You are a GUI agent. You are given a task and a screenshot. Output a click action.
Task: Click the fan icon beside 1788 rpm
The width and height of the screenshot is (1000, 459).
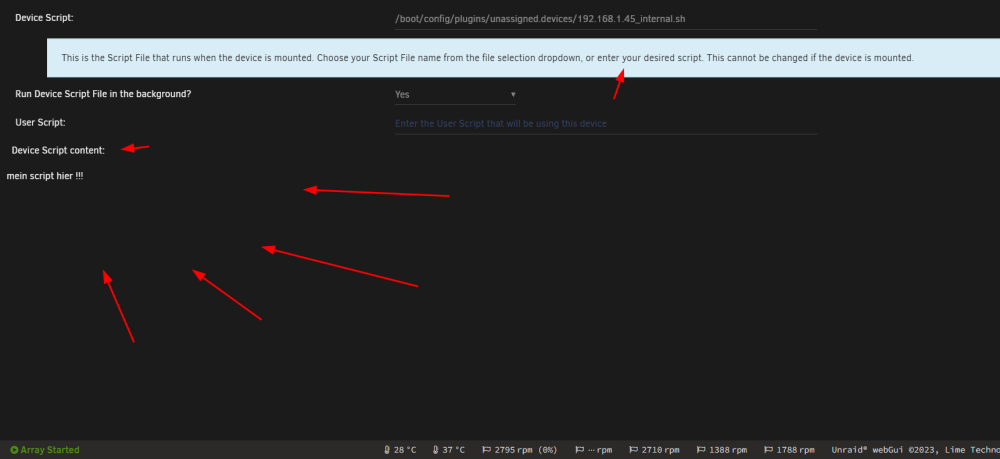click(768, 450)
